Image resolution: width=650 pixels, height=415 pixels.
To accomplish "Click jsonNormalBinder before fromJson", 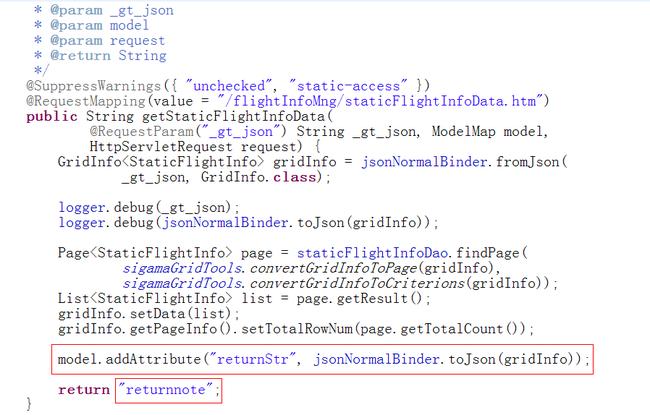I will (x=424, y=162).
